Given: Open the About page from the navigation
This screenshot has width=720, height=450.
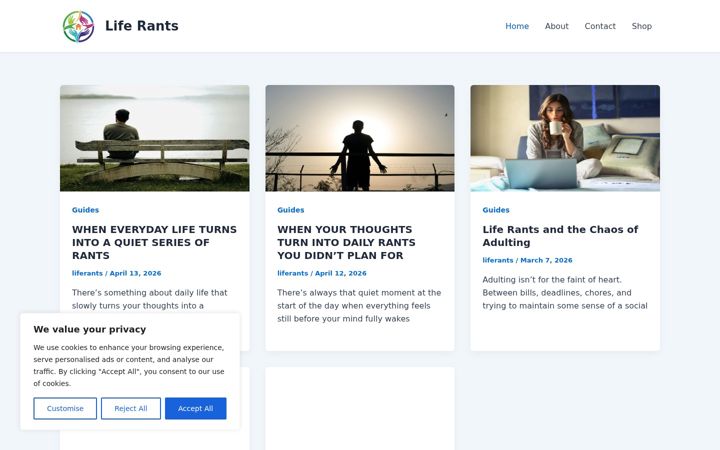Looking at the screenshot, I should [x=557, y=26].
